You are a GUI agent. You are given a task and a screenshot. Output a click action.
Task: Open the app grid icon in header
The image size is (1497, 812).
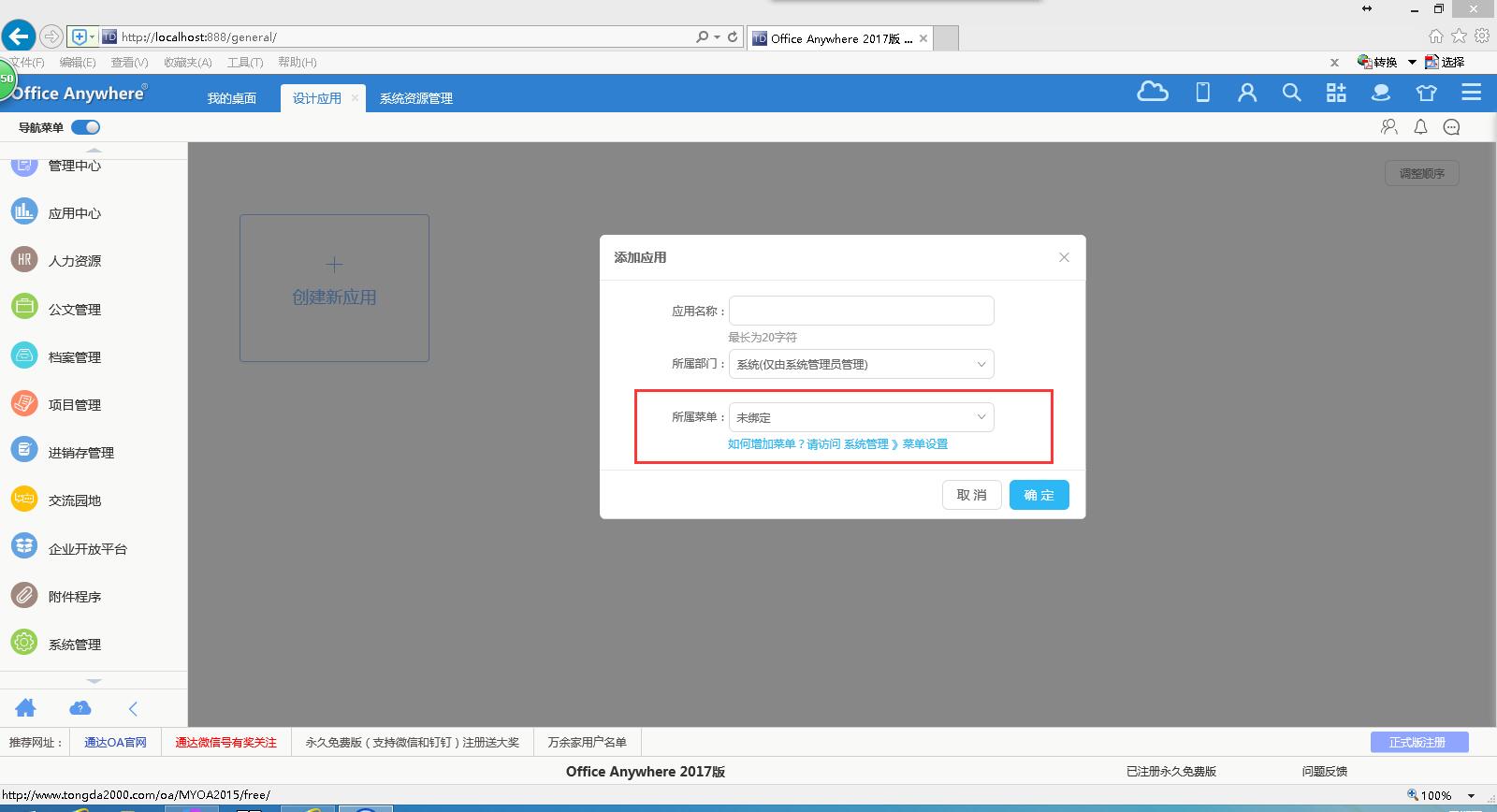point(1336,92)
